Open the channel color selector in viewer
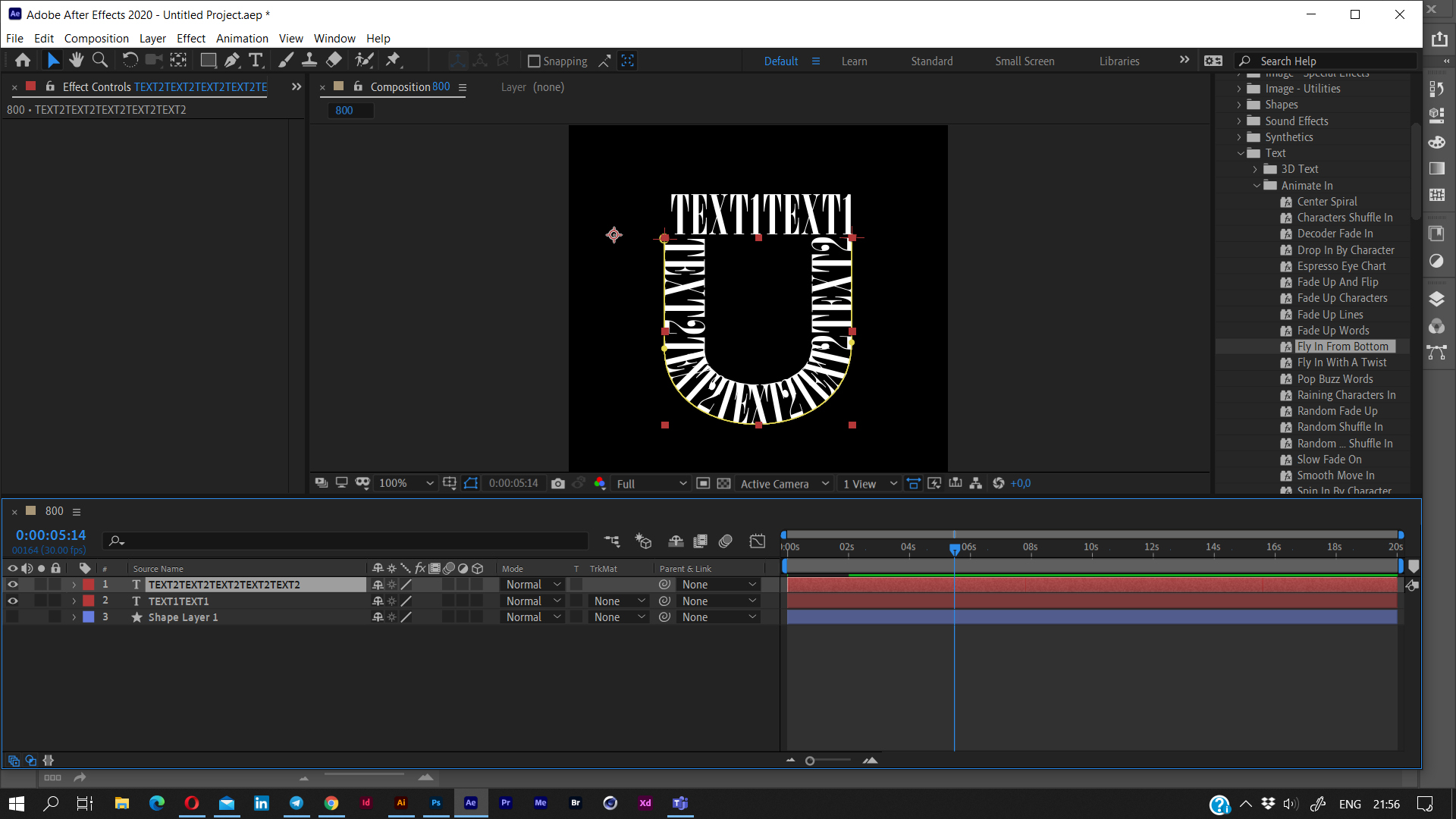 click(600, 483)
